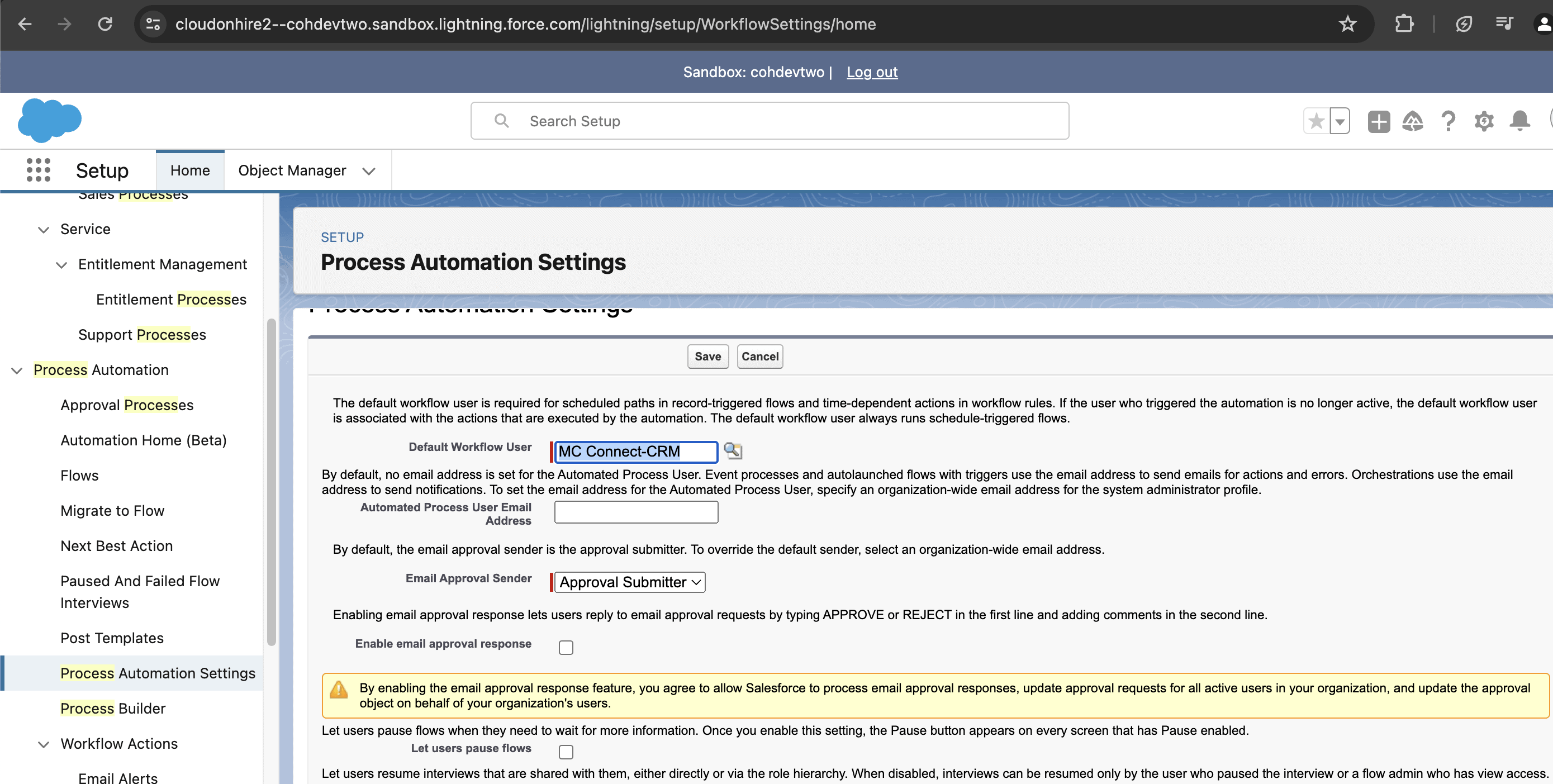Image resolution: width=1553 pixels, height=784 pixels.
Task: Open the Notifications bell
Action: (x=1520, y=121)
